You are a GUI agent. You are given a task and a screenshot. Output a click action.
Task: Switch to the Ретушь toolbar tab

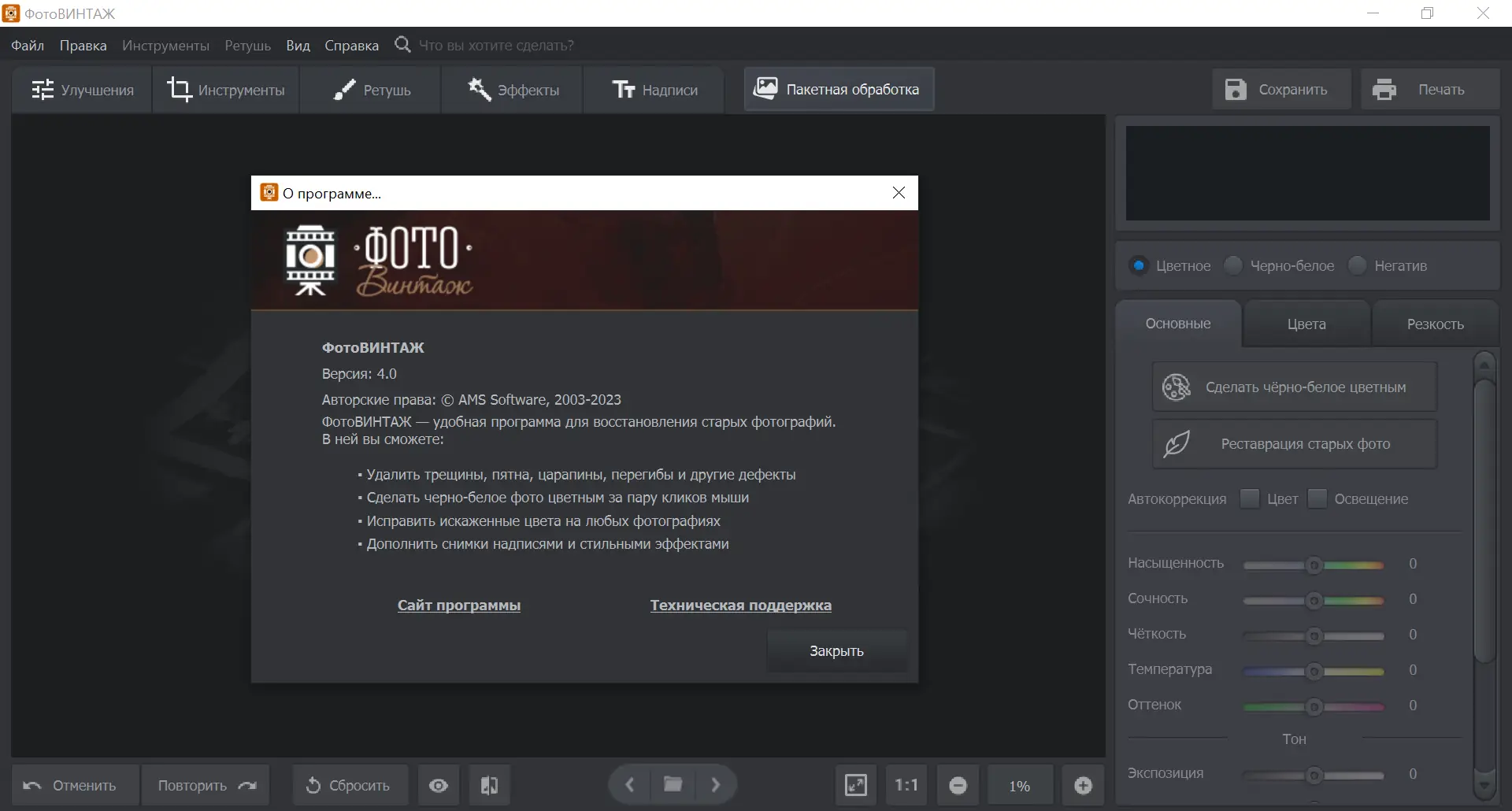371,90
